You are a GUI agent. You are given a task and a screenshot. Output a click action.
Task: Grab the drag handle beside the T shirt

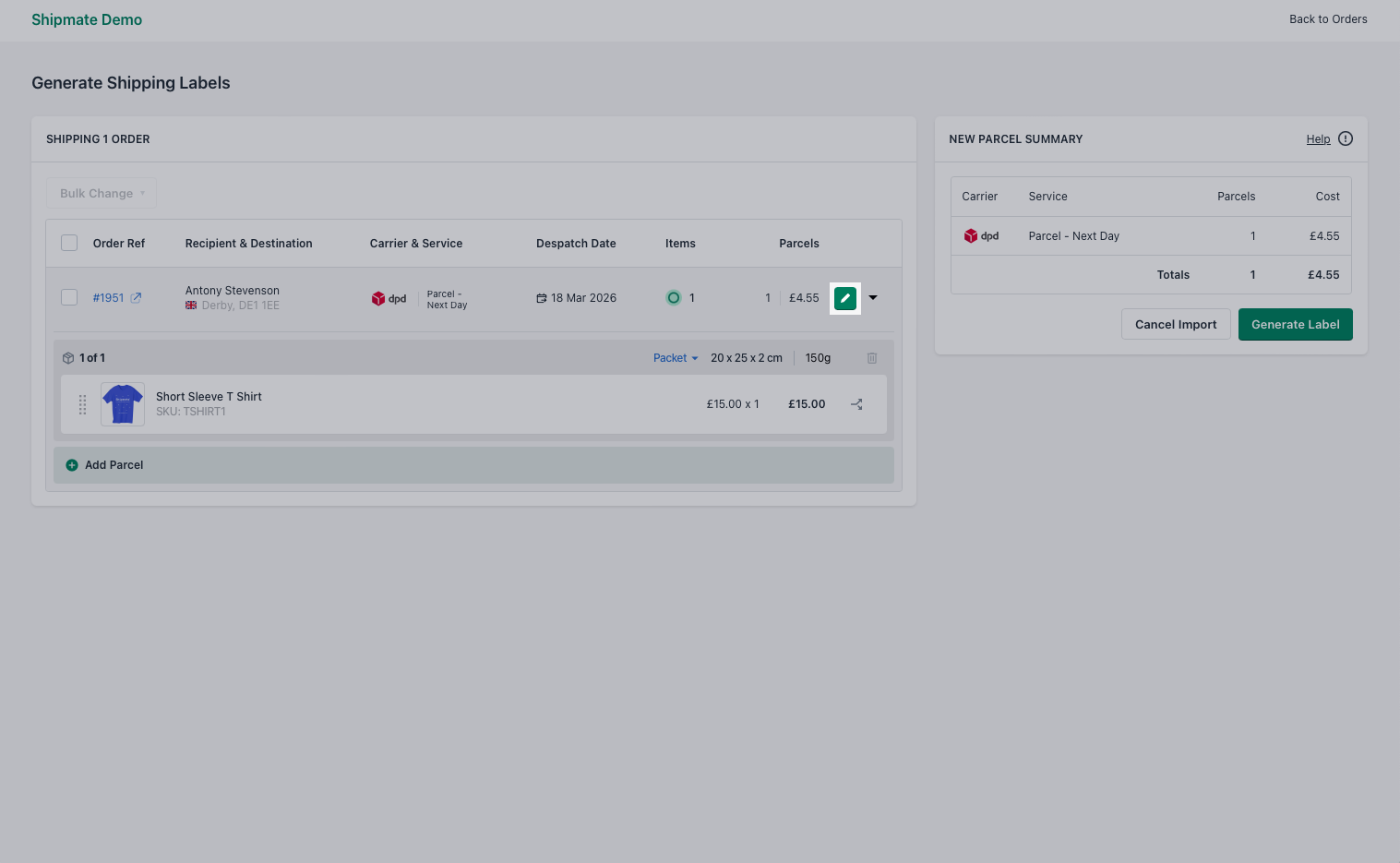[82, 403]
